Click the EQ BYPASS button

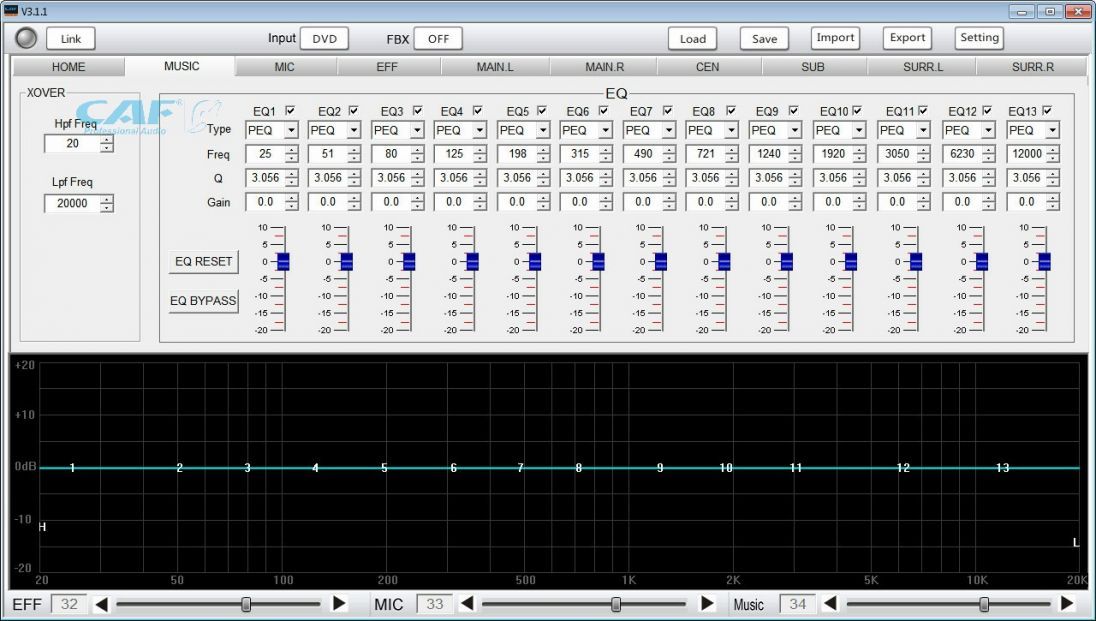point(203,301)
